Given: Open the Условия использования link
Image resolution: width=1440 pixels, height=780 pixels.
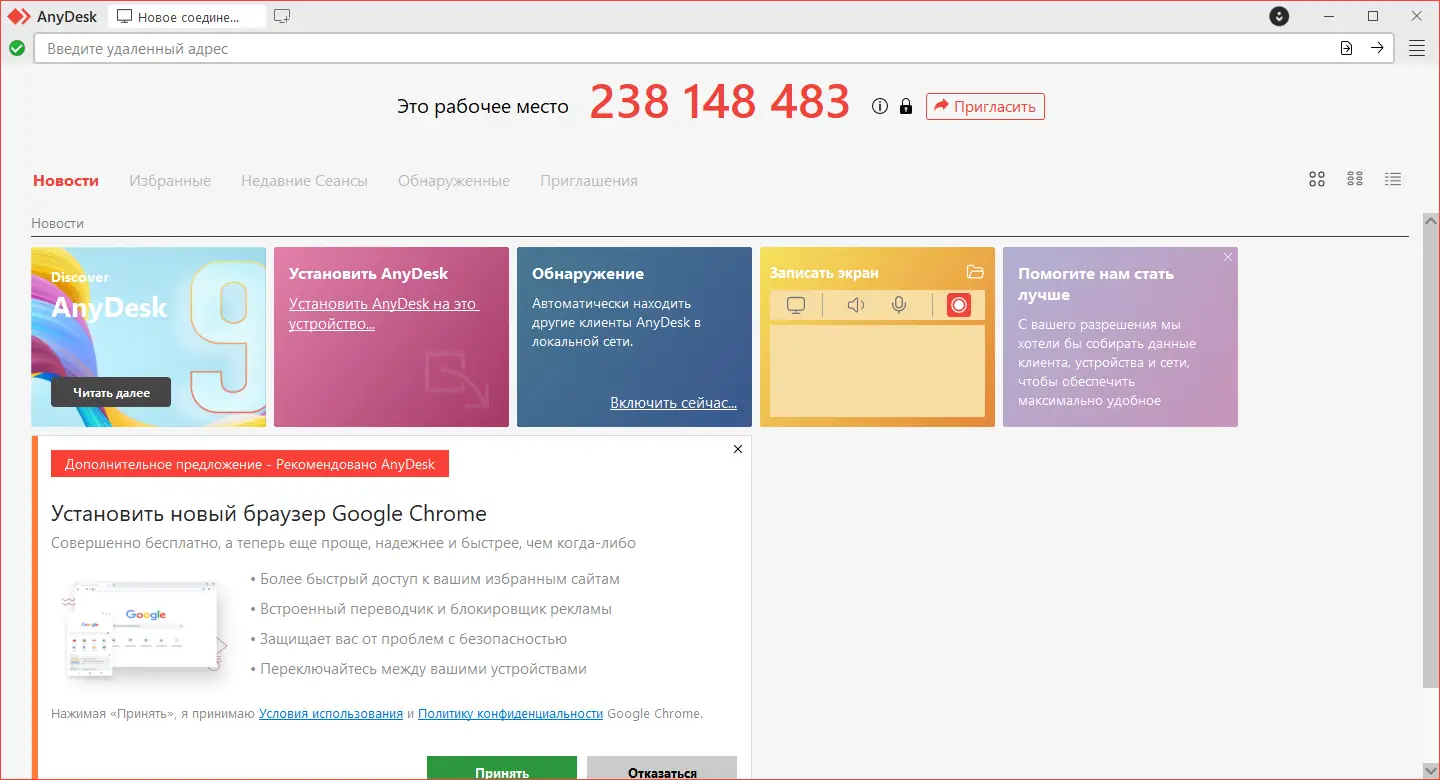Looking at the screenshot, I should [331, 714].
